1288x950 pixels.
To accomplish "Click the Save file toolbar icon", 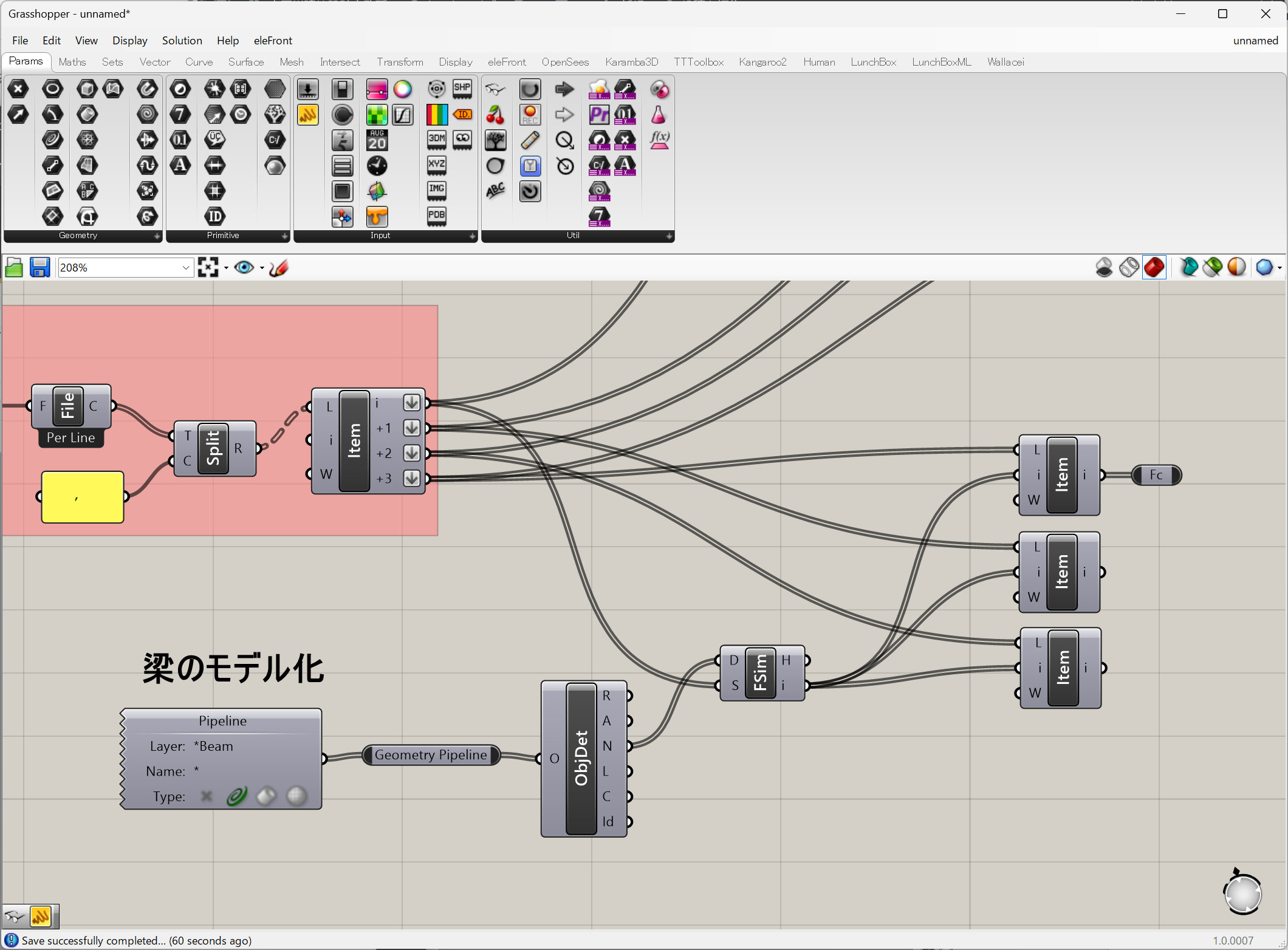I will point(39,267).
